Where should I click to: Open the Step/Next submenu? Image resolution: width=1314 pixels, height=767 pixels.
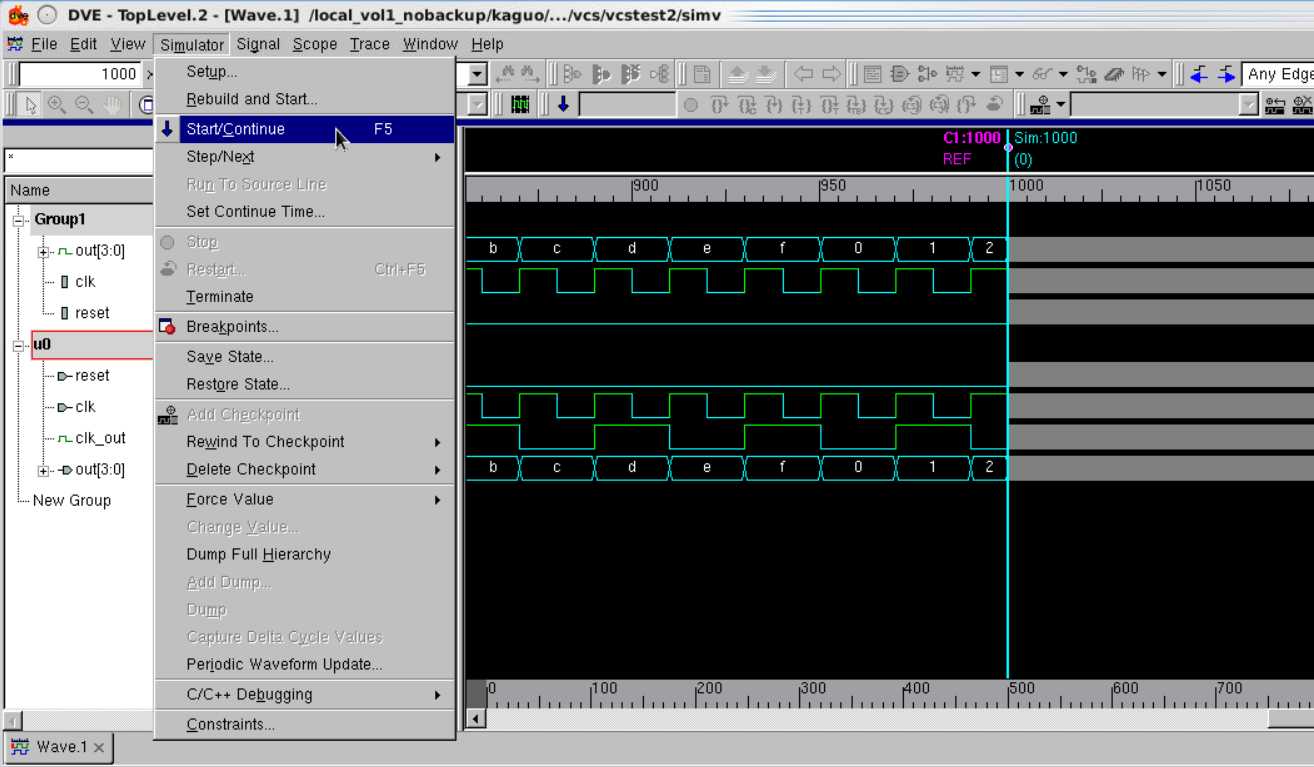tap(220, 157)
